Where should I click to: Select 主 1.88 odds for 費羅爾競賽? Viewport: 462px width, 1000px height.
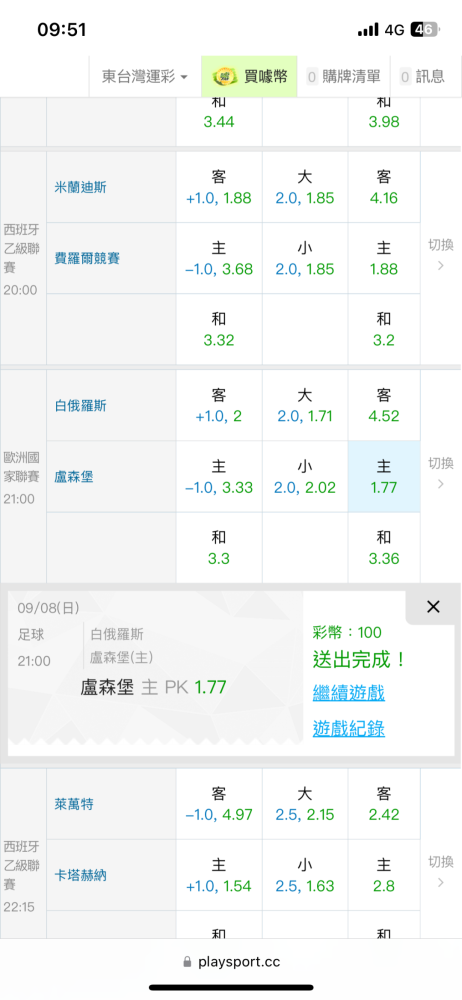(384, 258)
